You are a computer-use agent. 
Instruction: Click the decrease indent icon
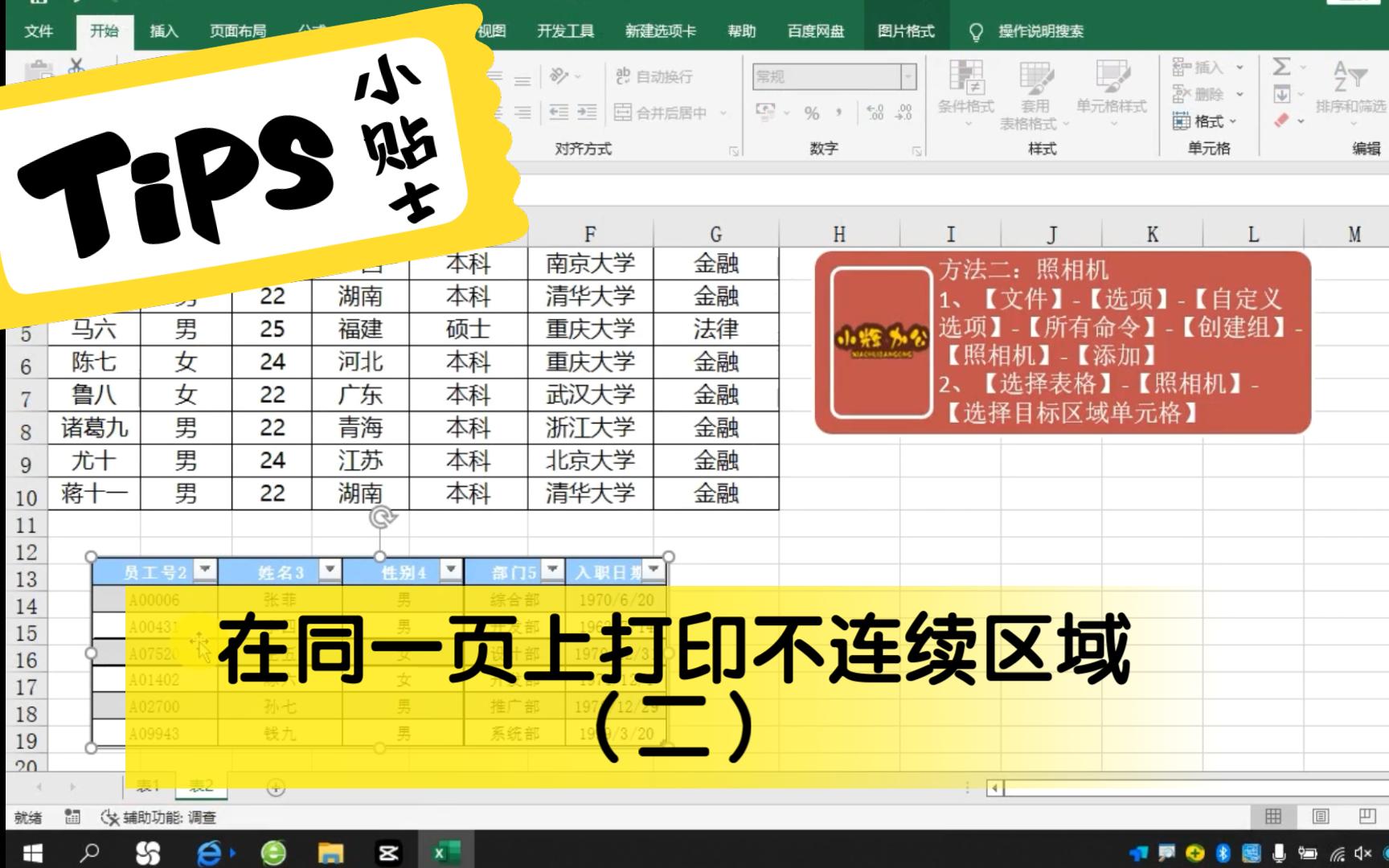pos(559,113)
